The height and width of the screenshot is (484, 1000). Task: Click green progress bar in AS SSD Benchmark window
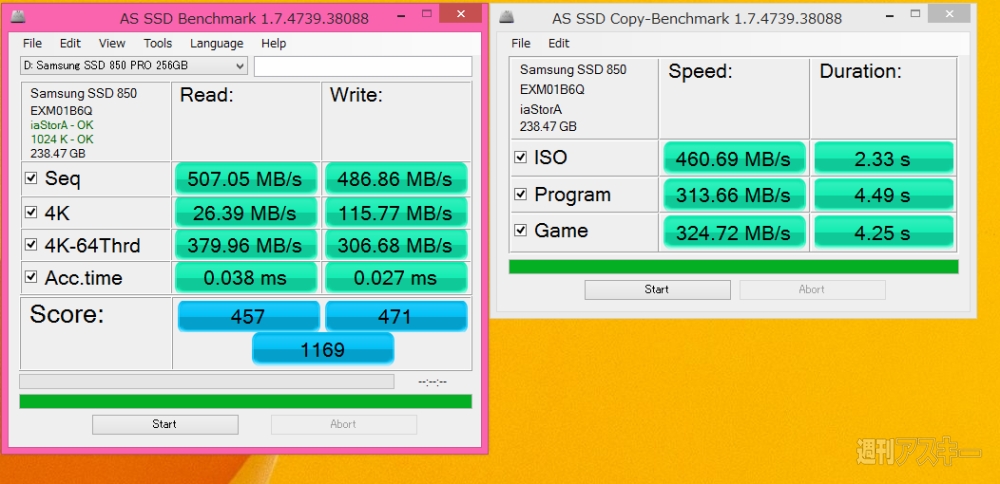[x=246, y=401]
